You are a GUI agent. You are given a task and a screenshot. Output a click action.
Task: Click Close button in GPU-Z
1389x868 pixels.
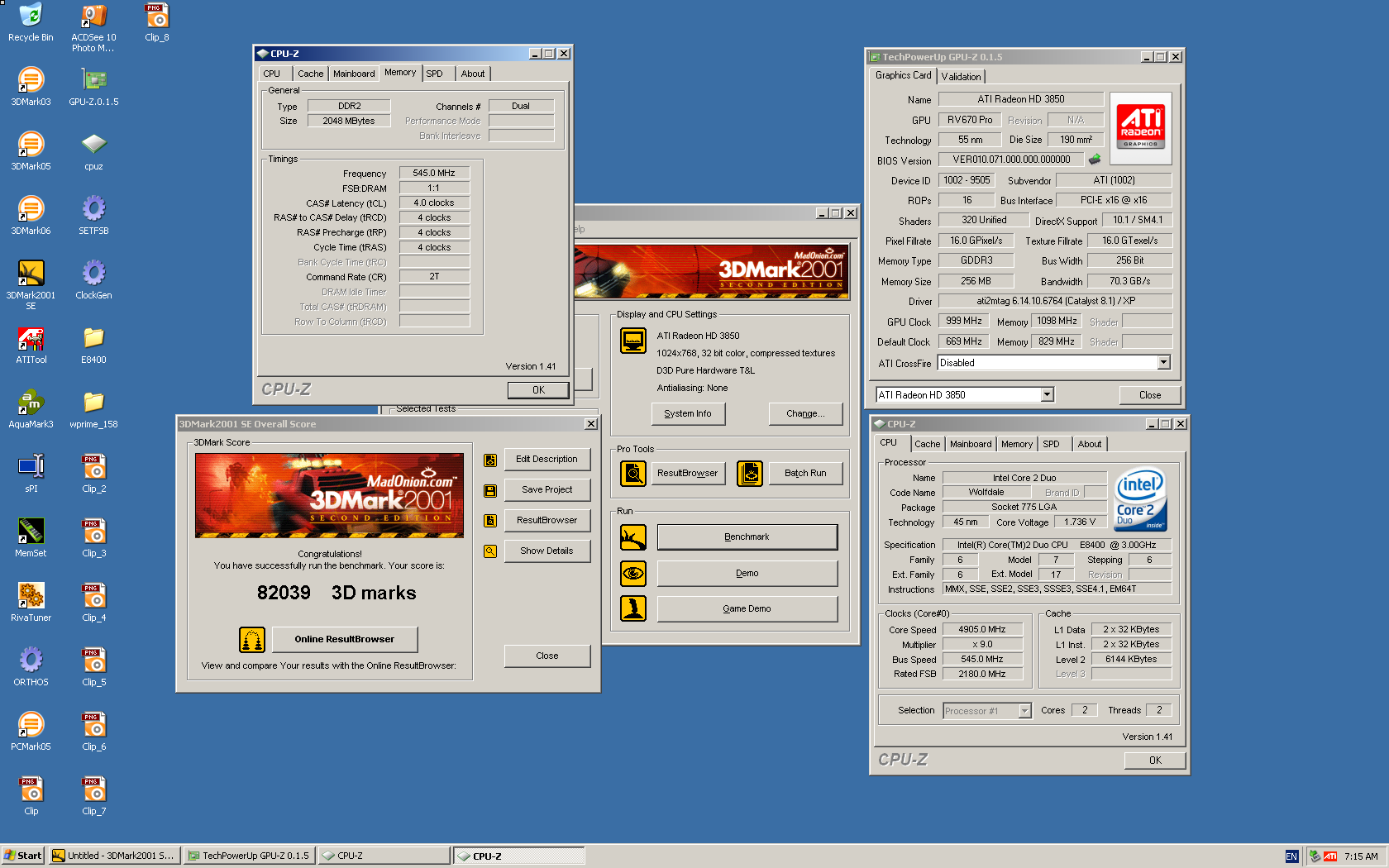pyautogui.click(x=1150, y=395)
